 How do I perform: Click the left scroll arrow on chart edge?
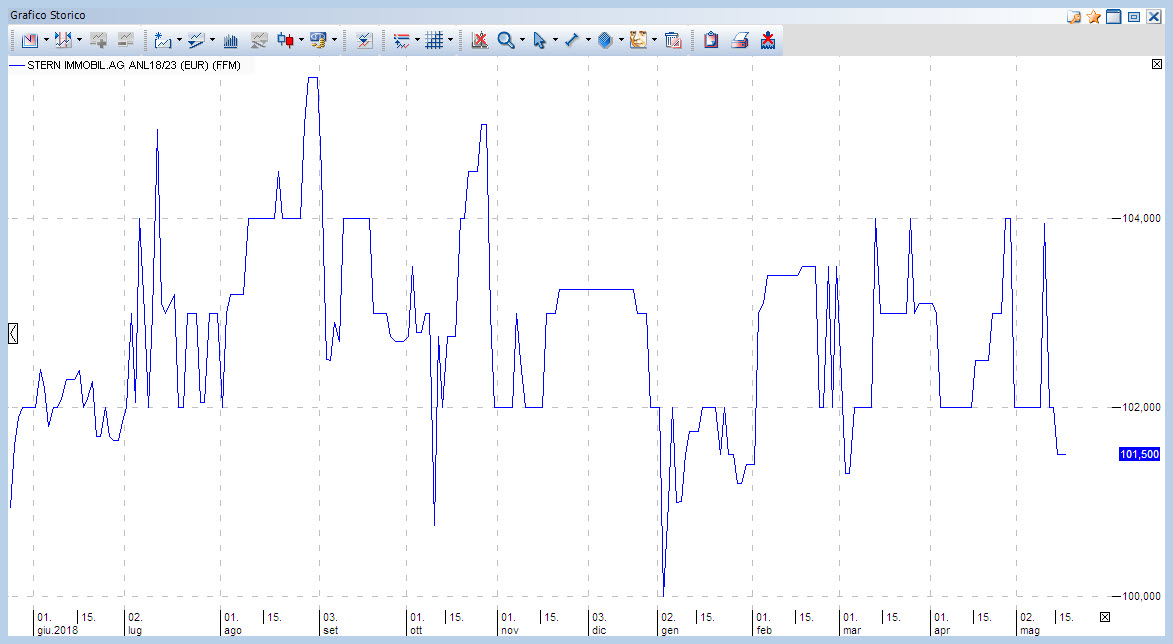[x=13, y=333]
